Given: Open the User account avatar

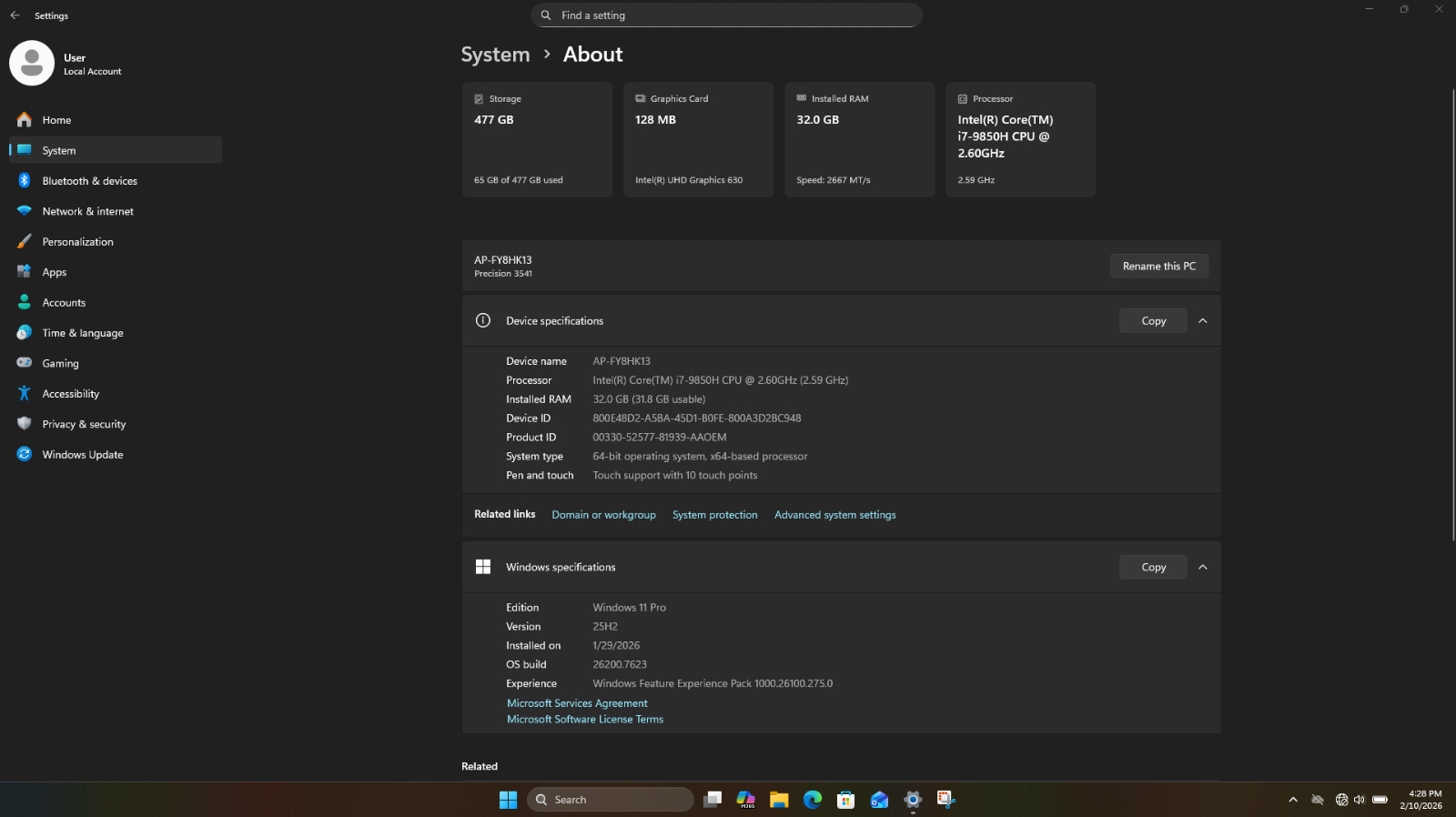Looking at the screenshot, I should [32, 64].
